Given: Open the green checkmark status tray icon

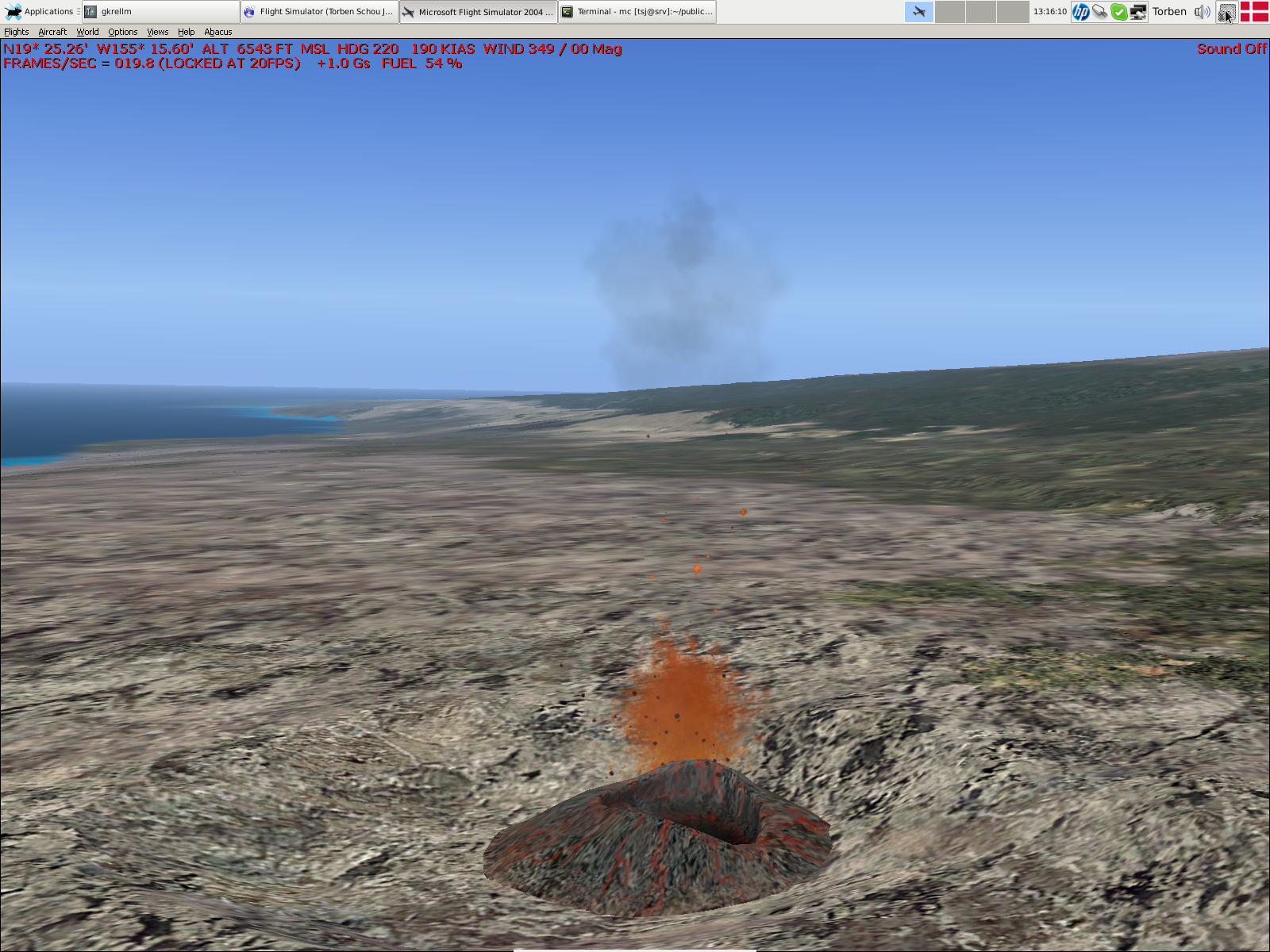Looking at the screenshot, I should click(1118, 11).
